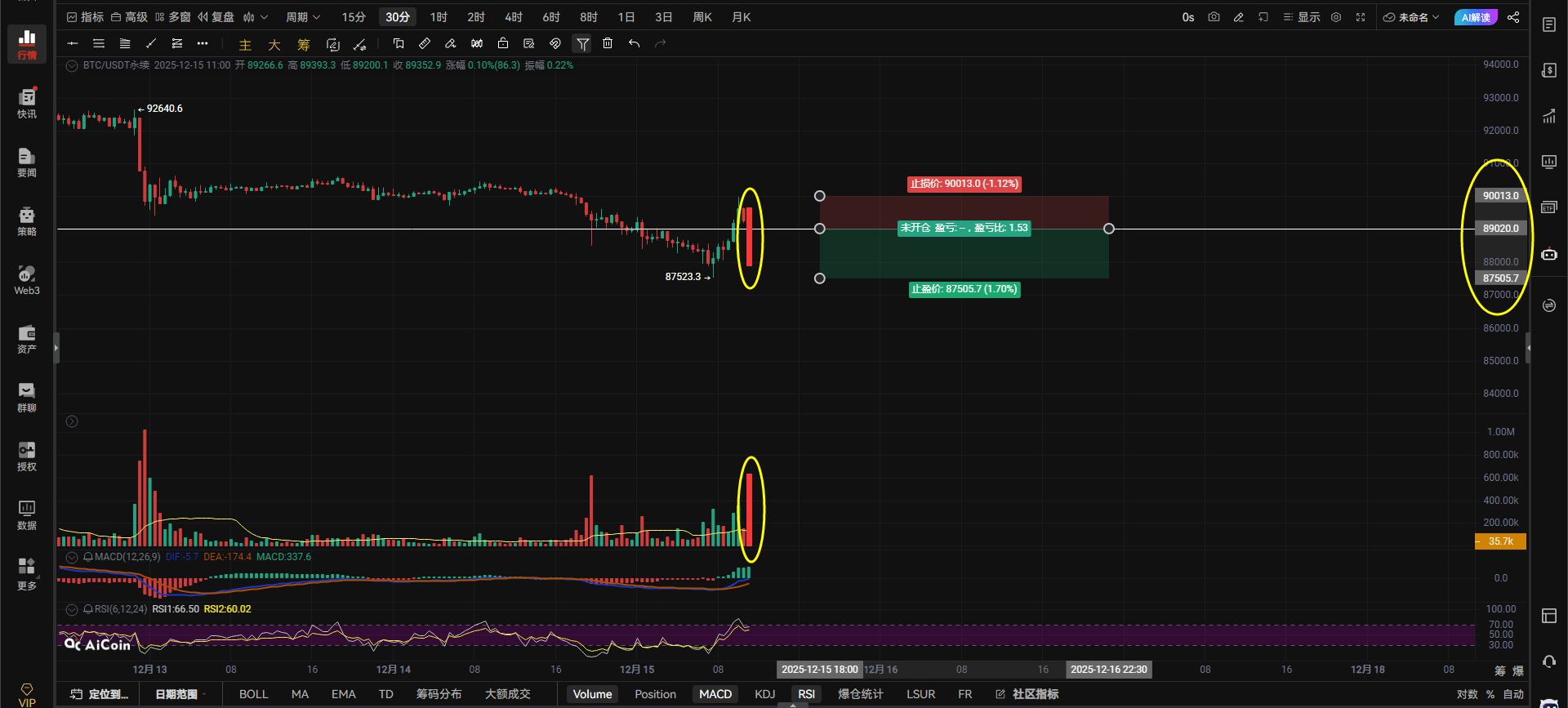Viewport: 1568px width, 708px height.
Task: Open the 快讯 news flash sidebar
Action: [27, 103]
